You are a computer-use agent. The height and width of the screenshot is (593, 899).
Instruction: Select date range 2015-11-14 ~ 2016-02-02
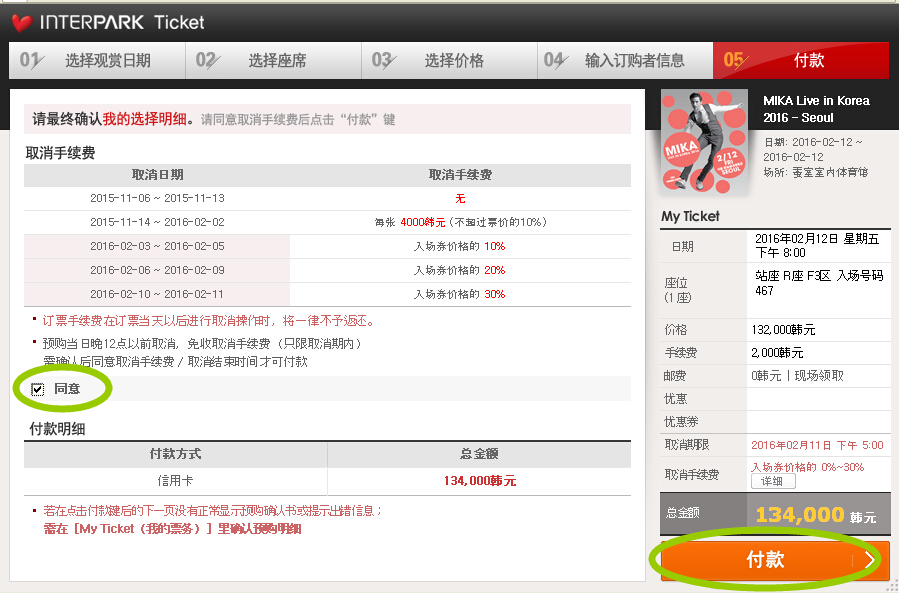157,223
